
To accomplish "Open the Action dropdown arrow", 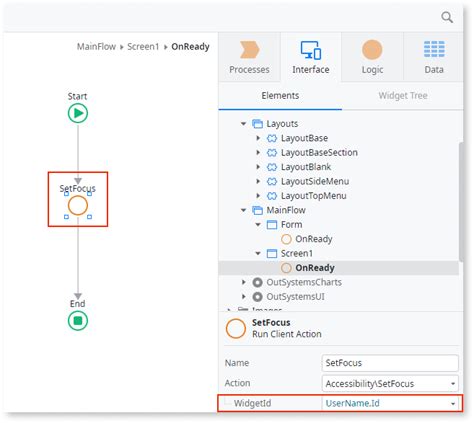I will tap(453, 384).
